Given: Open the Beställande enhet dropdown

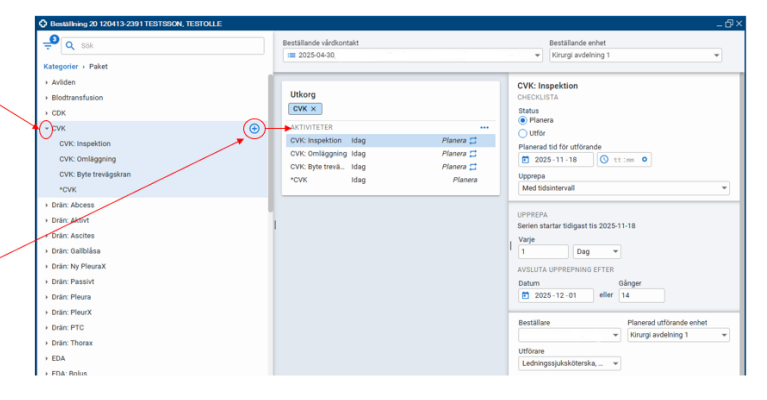Looking at the screenshot, I should tap(634, 55).
